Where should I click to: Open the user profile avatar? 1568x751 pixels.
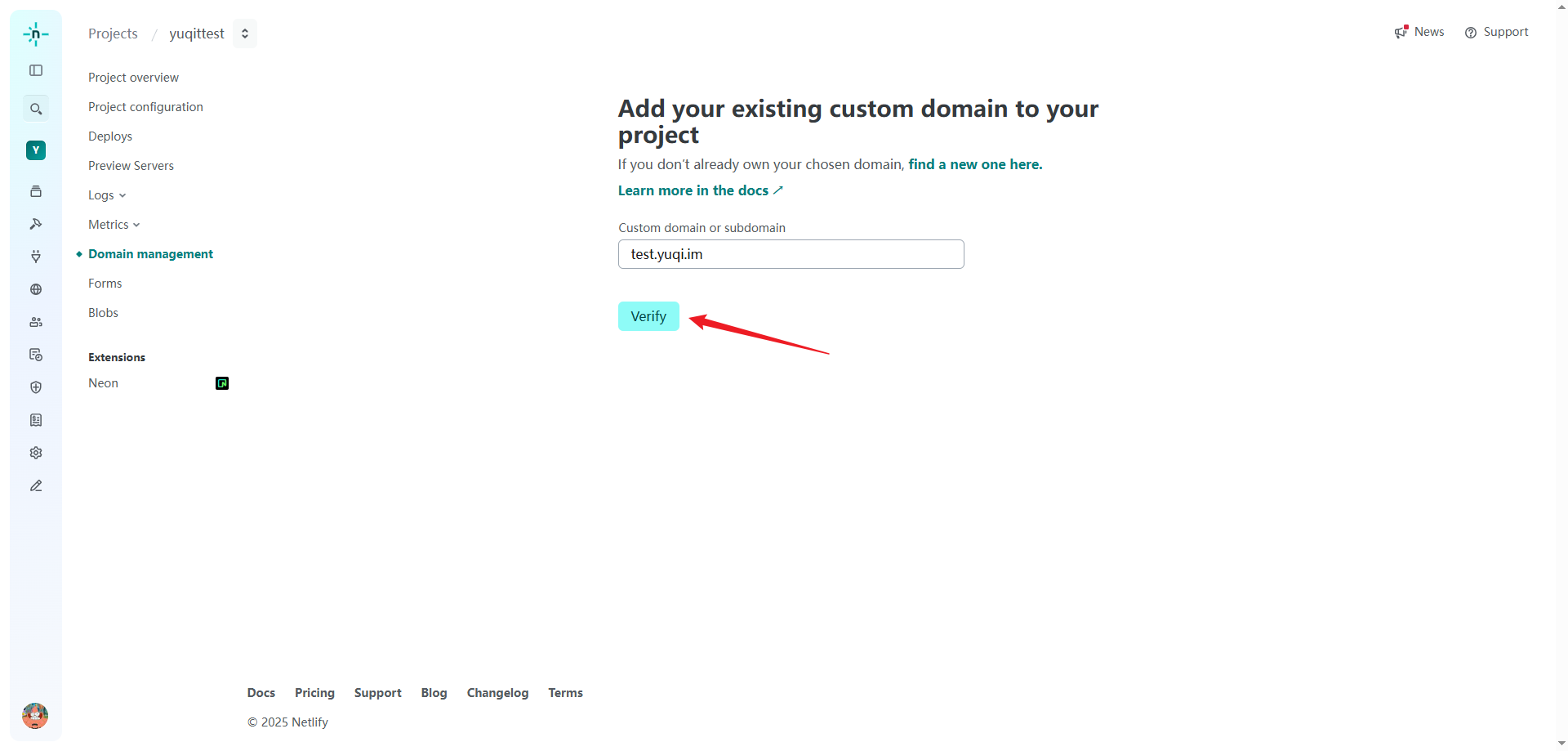point(35,716)
